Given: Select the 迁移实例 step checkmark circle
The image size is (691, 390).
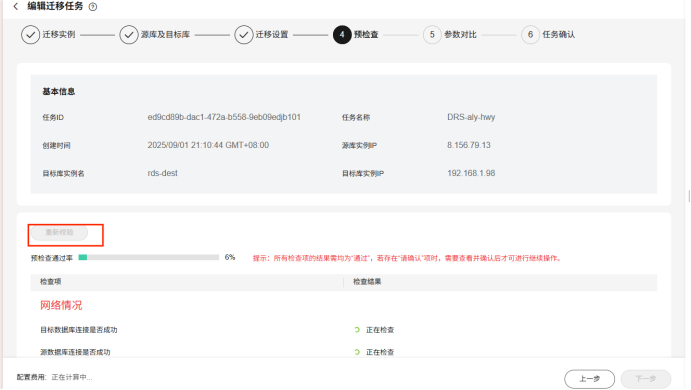Looking at the screenshot, I should click(x=30, y=34).
